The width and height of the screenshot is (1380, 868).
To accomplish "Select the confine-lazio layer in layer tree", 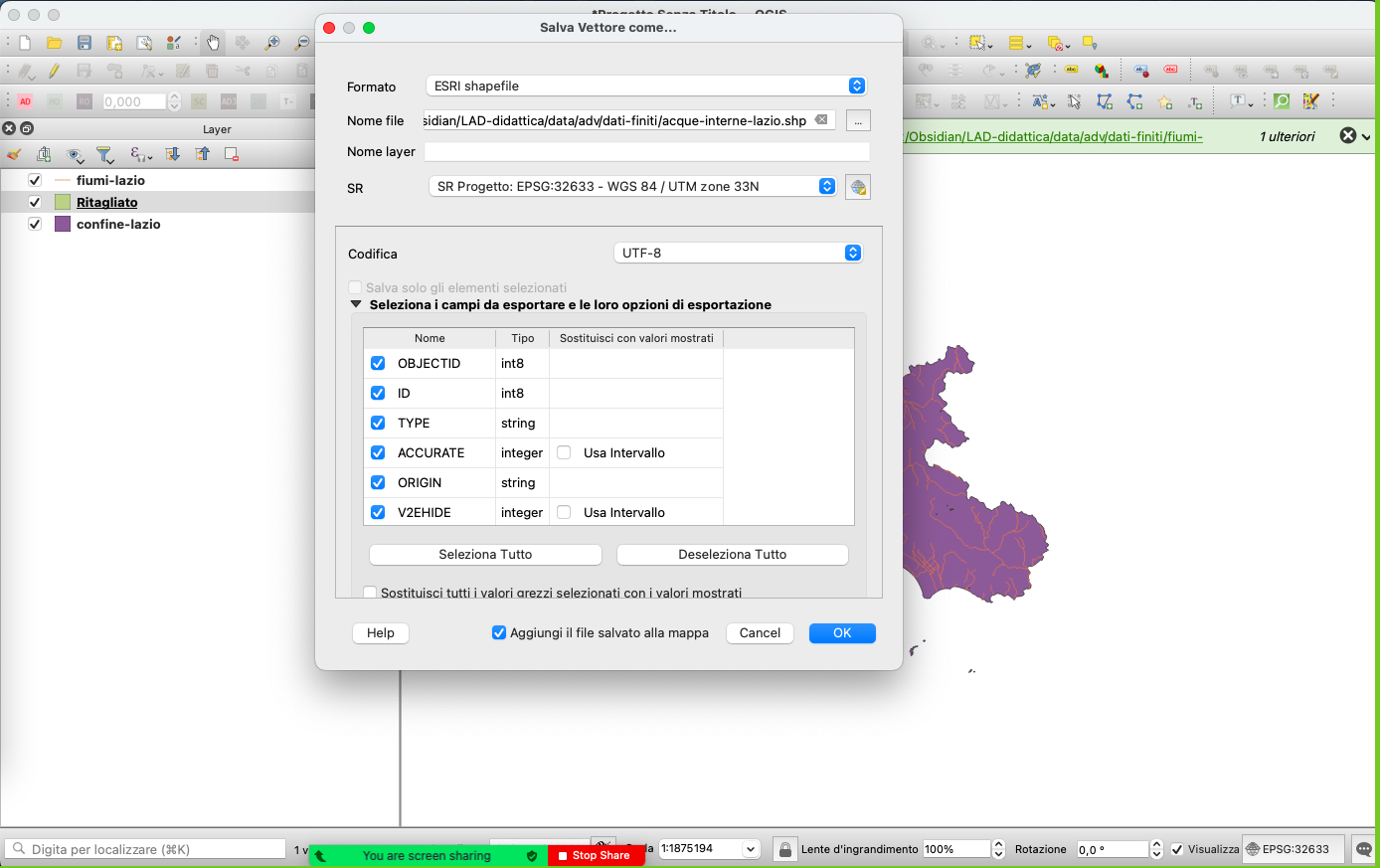I will pos(118,224).
